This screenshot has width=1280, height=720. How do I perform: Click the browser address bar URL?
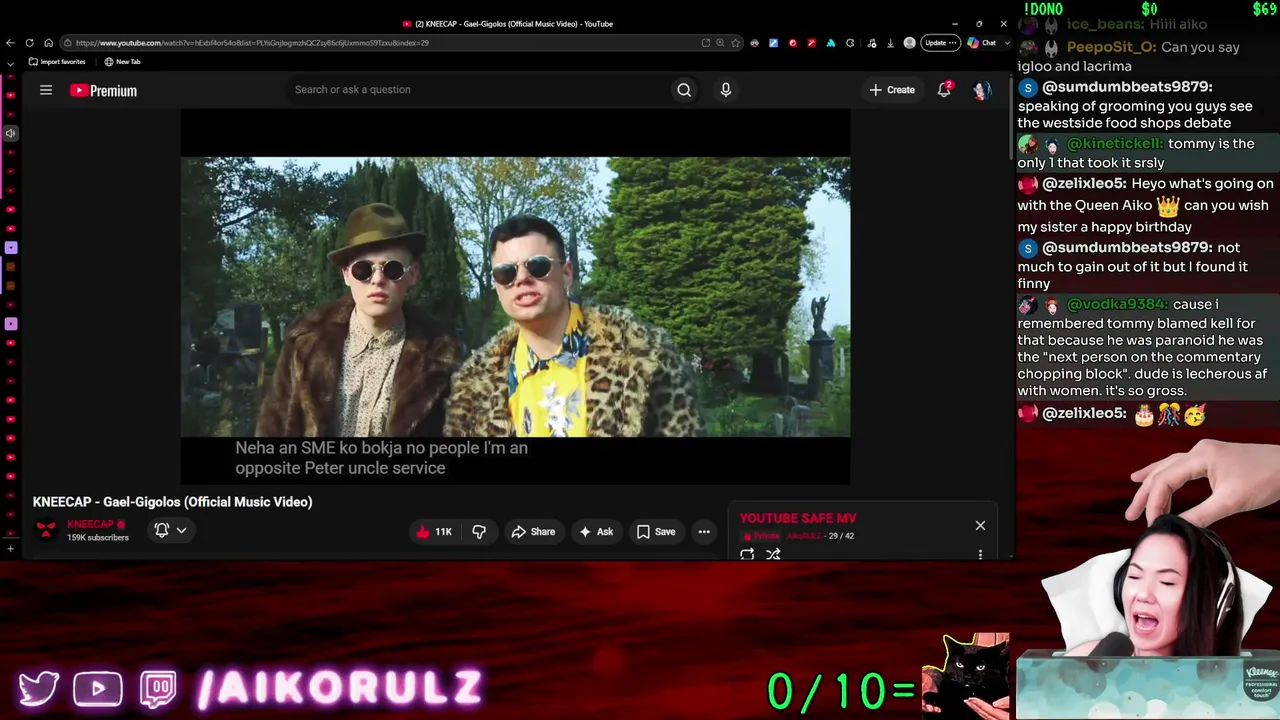252,43
